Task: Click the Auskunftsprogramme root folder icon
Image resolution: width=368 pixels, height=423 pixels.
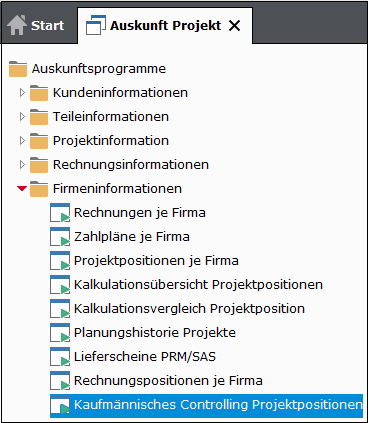Action: pyautogui.click(x=18, y=69)
